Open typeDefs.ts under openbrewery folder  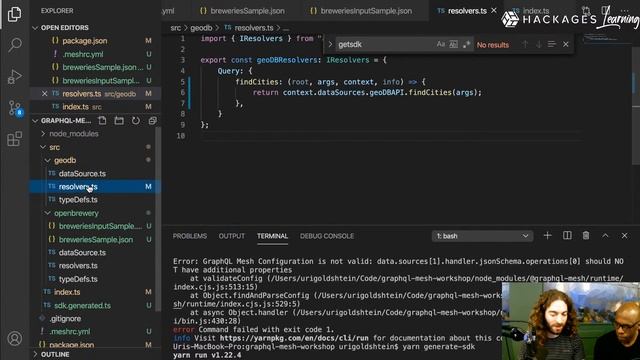point(78,279)
